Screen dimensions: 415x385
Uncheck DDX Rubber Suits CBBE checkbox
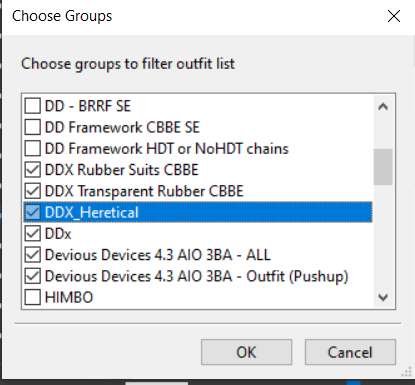[x=33, y=170]
